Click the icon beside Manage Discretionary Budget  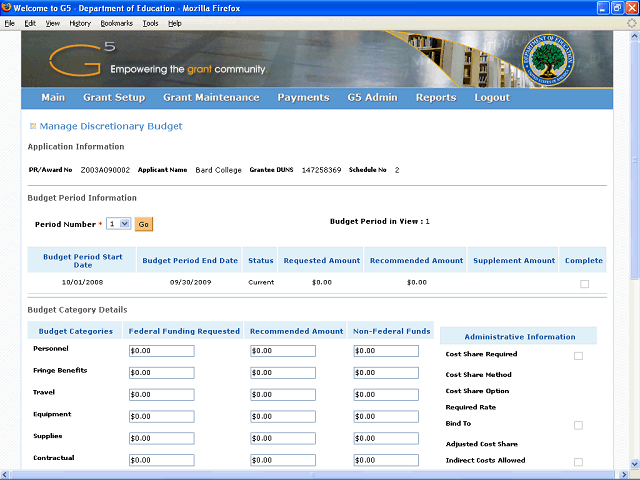(33, 127)
